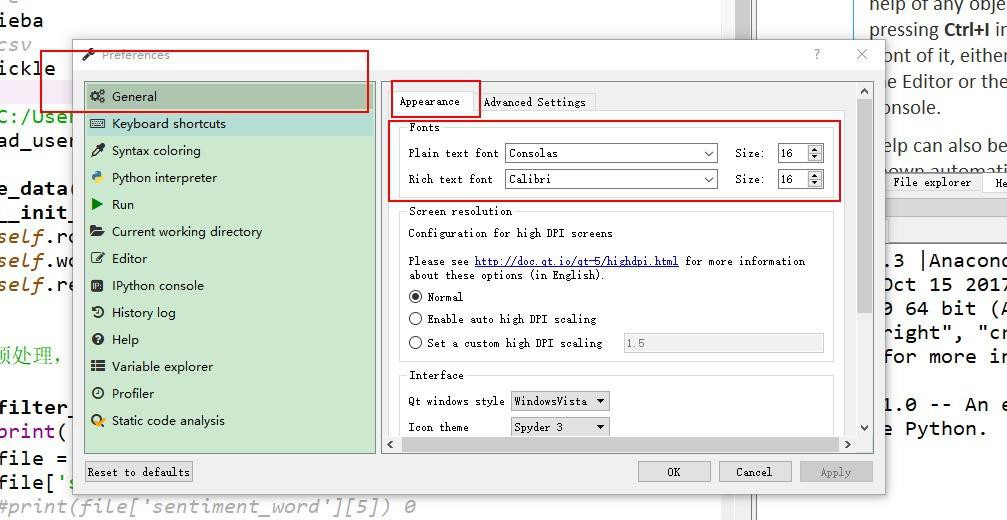1007x520 pixels.
Task: Click the Python interpreter logo icon
Action: [98, 177]
